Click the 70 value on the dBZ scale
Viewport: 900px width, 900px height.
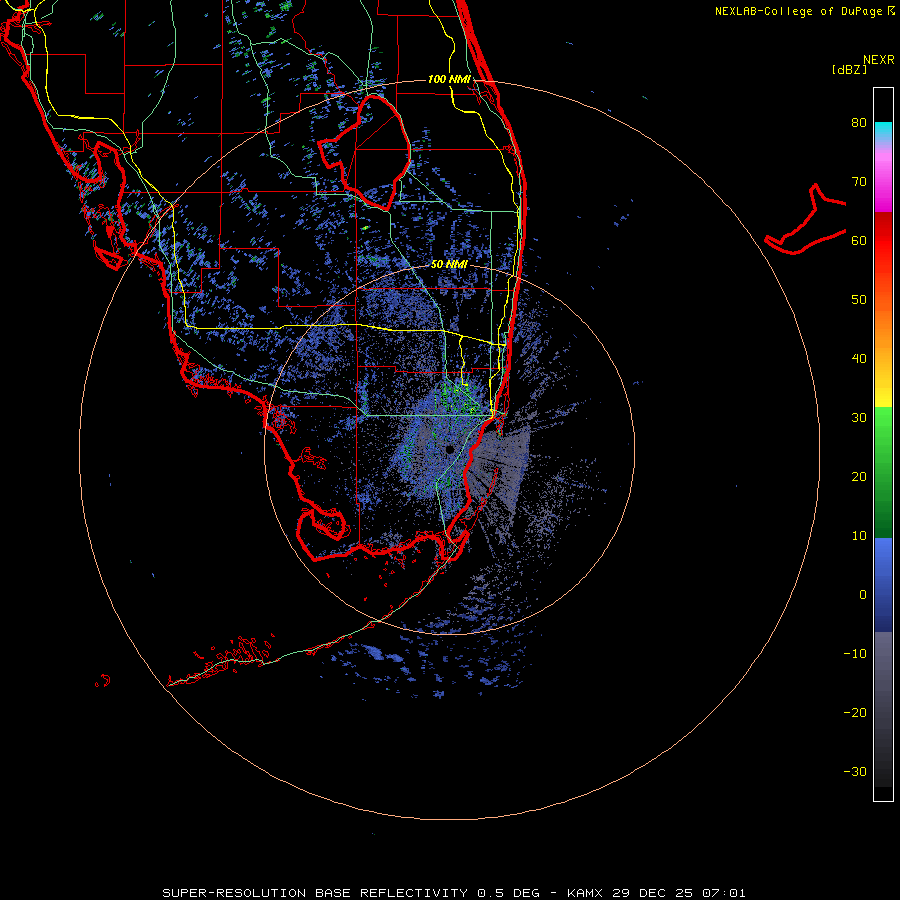coord(859,182)
